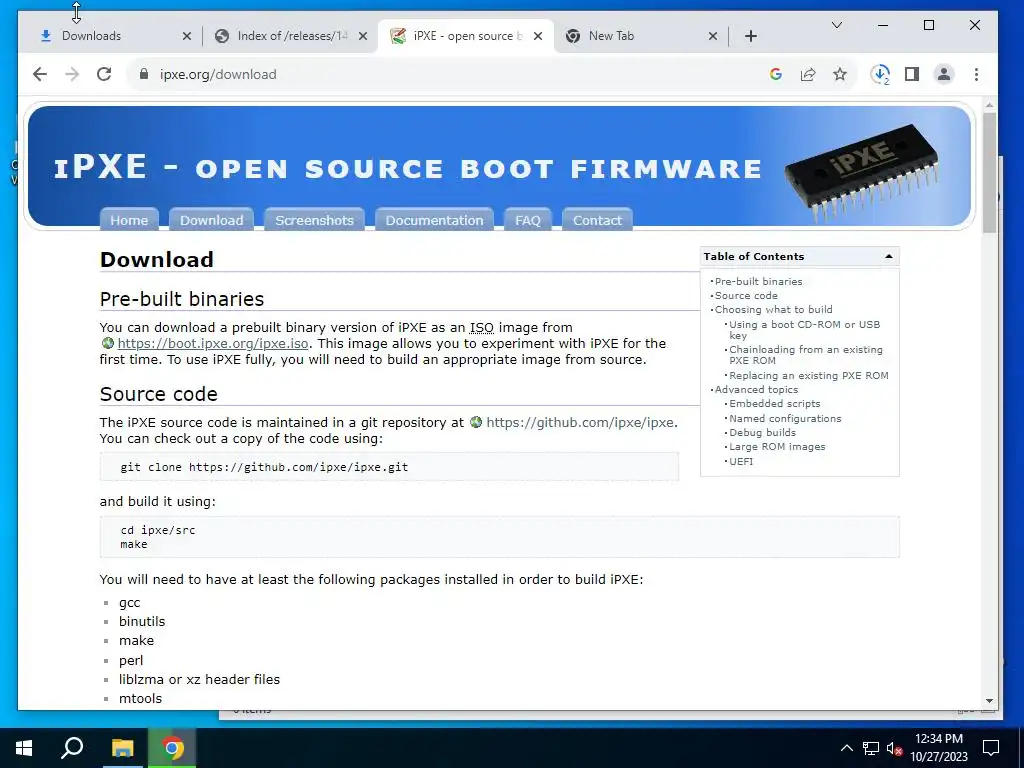Reload the ipxe.org page
The width and height of the screenshot is (1024, 768).
point(104,74)
